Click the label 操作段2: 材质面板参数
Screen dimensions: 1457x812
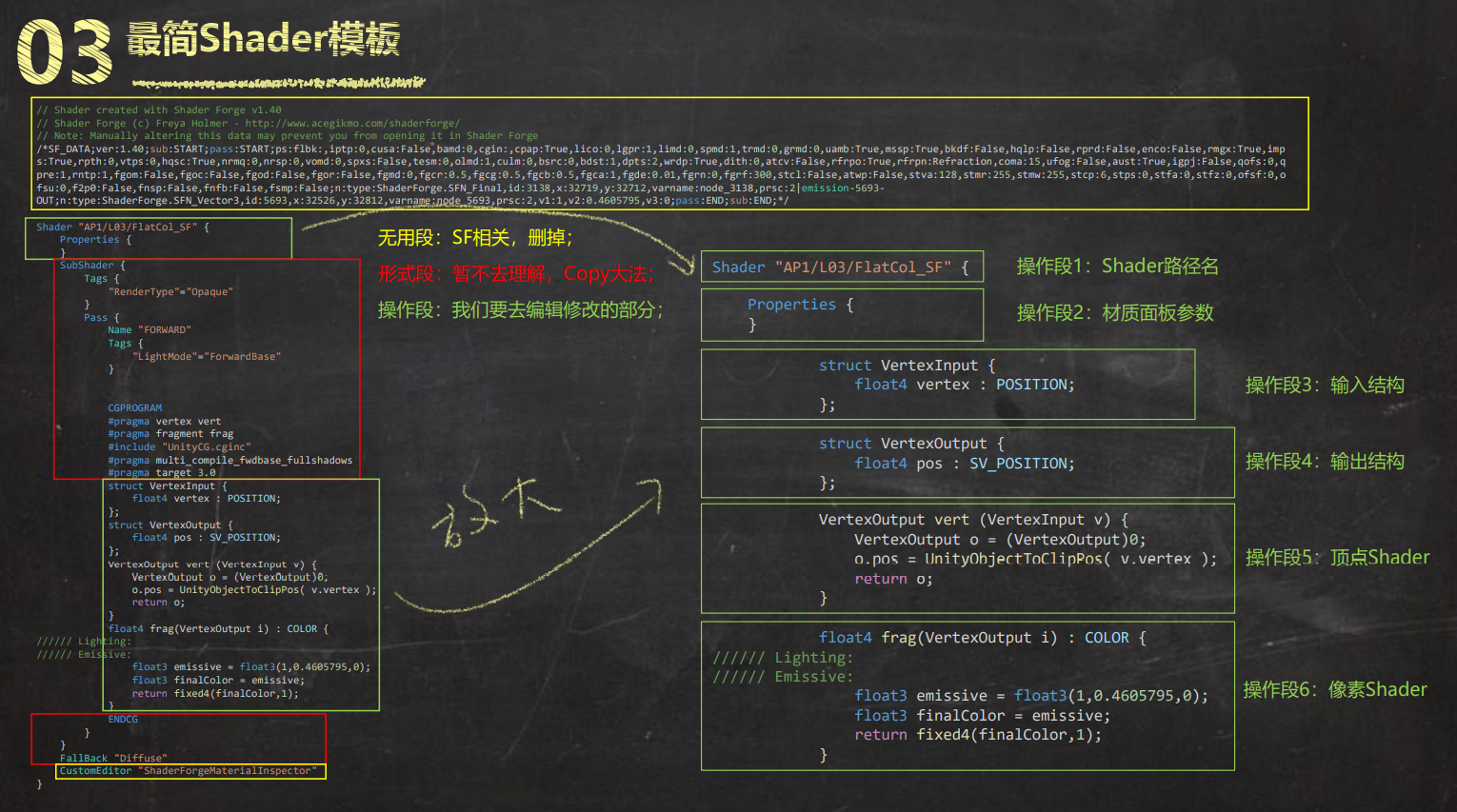click(1115, 313)
